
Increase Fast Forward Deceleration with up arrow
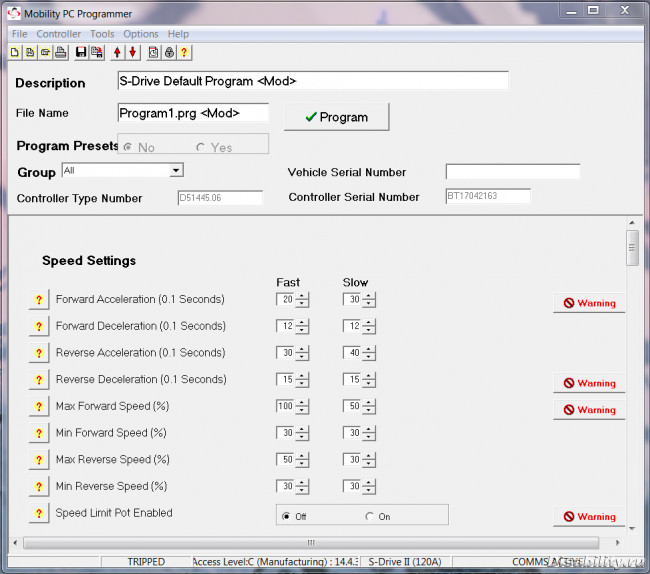pos(302,322)
